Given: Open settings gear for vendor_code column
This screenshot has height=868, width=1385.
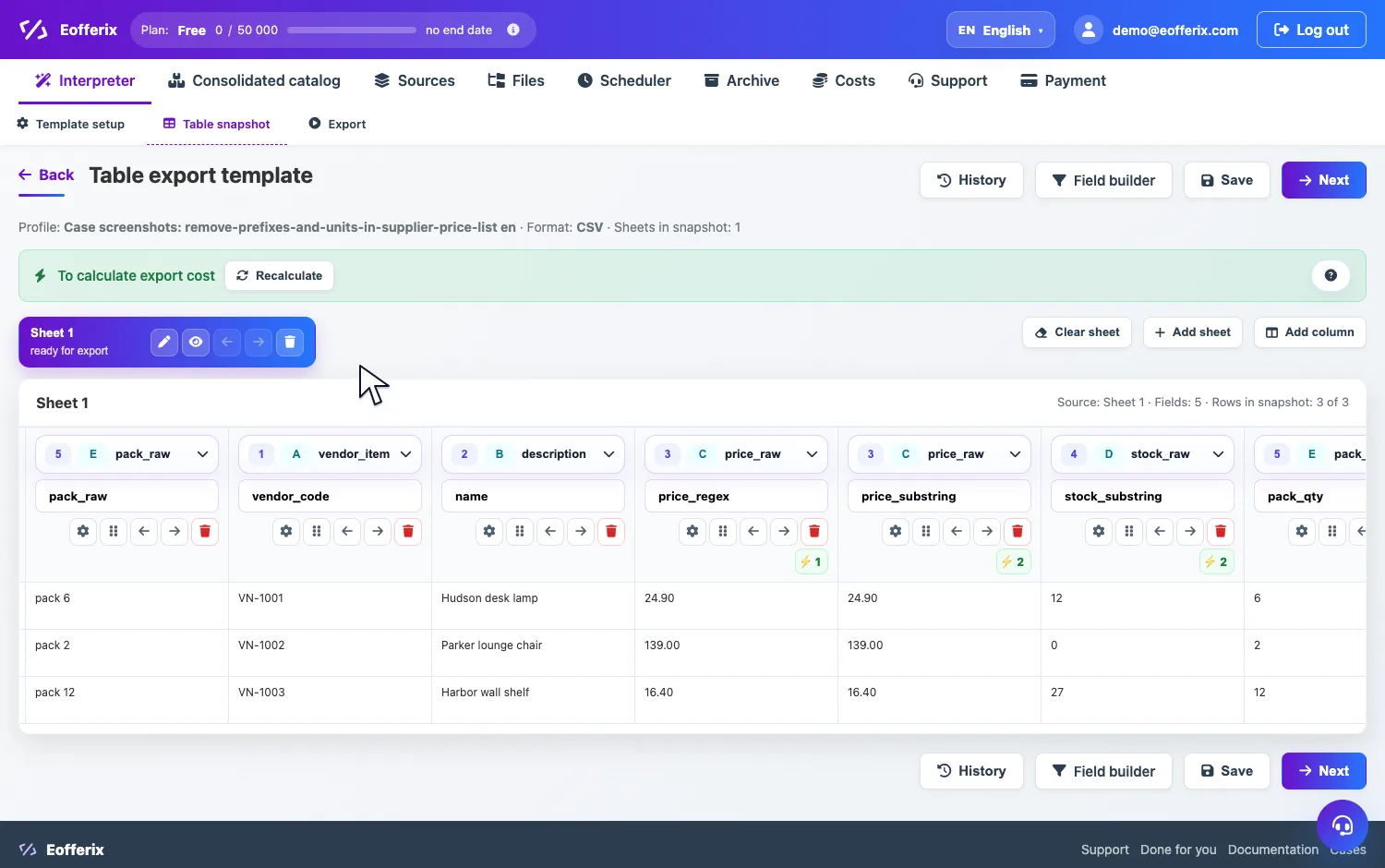Looking at the screenshot, I should (x=286, y=531).
